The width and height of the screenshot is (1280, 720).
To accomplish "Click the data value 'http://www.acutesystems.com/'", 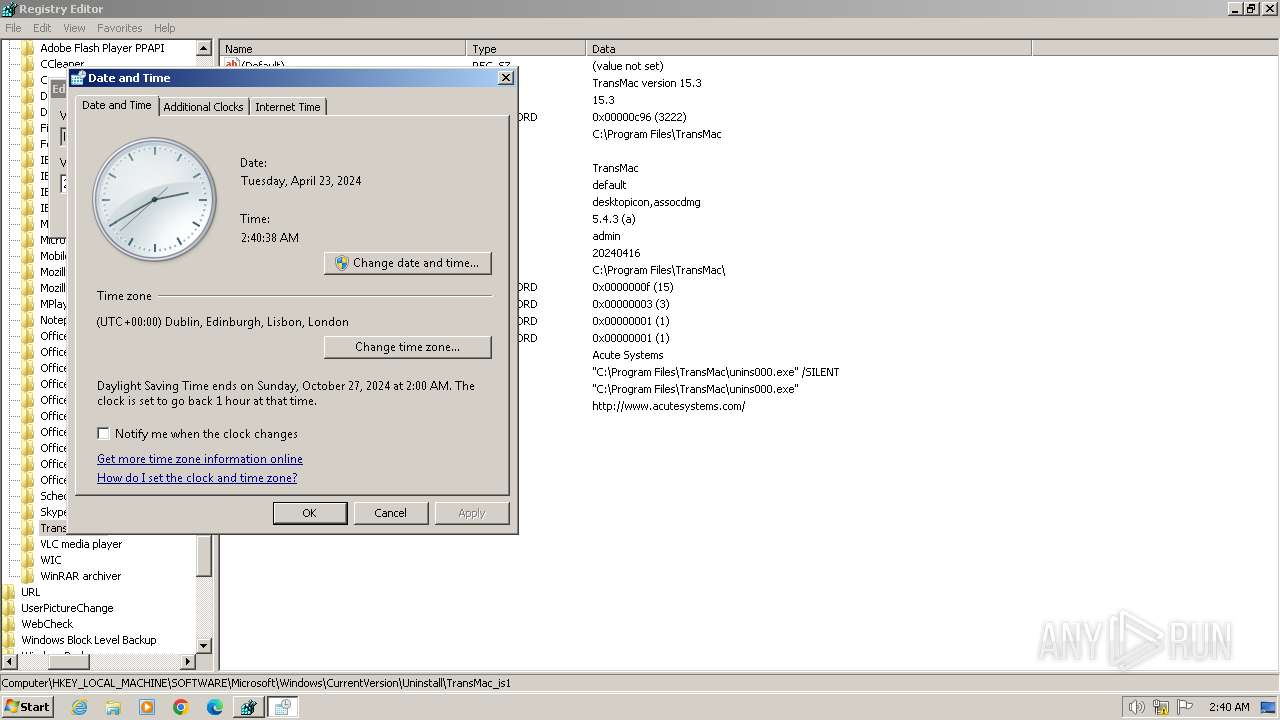I will click(669, 406).
